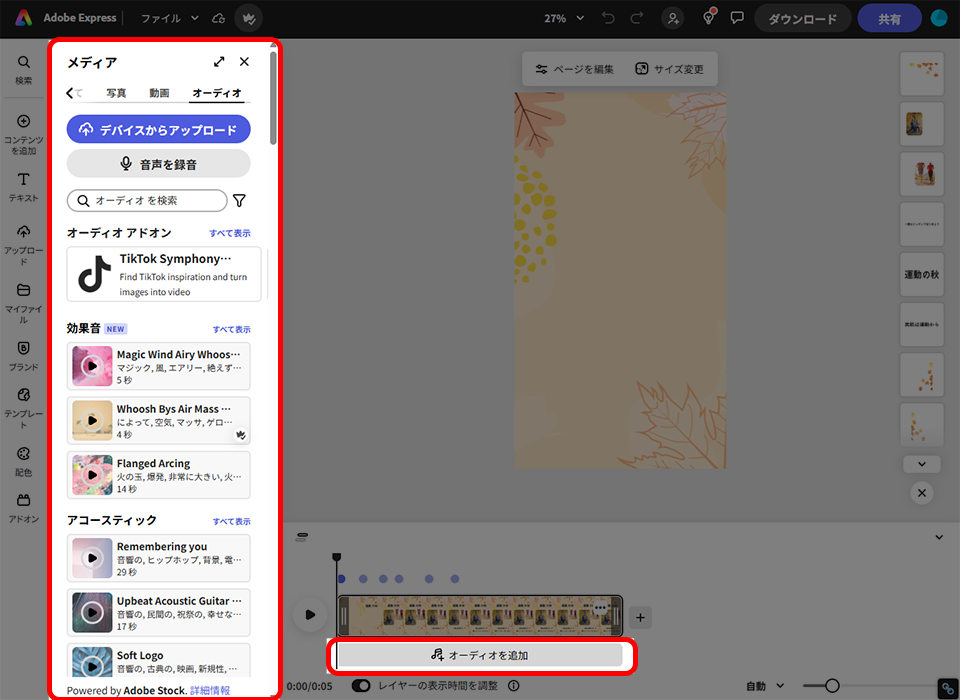Switch to the 写真 tab
This screenshot has width=960, height=700.
click(116, 93)
